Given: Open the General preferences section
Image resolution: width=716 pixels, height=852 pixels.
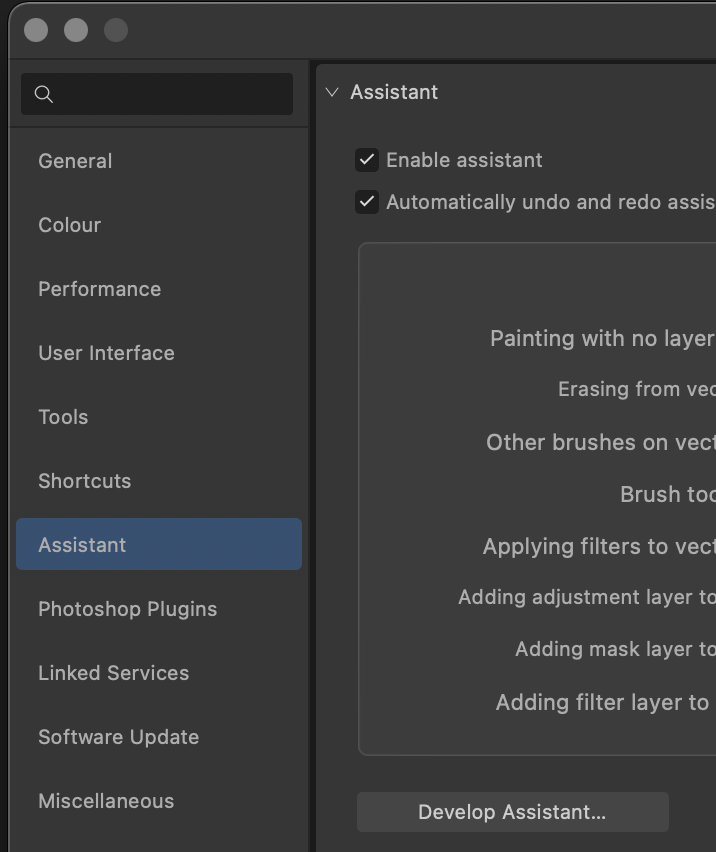Looking at the screenshot, I should [75, 161].
